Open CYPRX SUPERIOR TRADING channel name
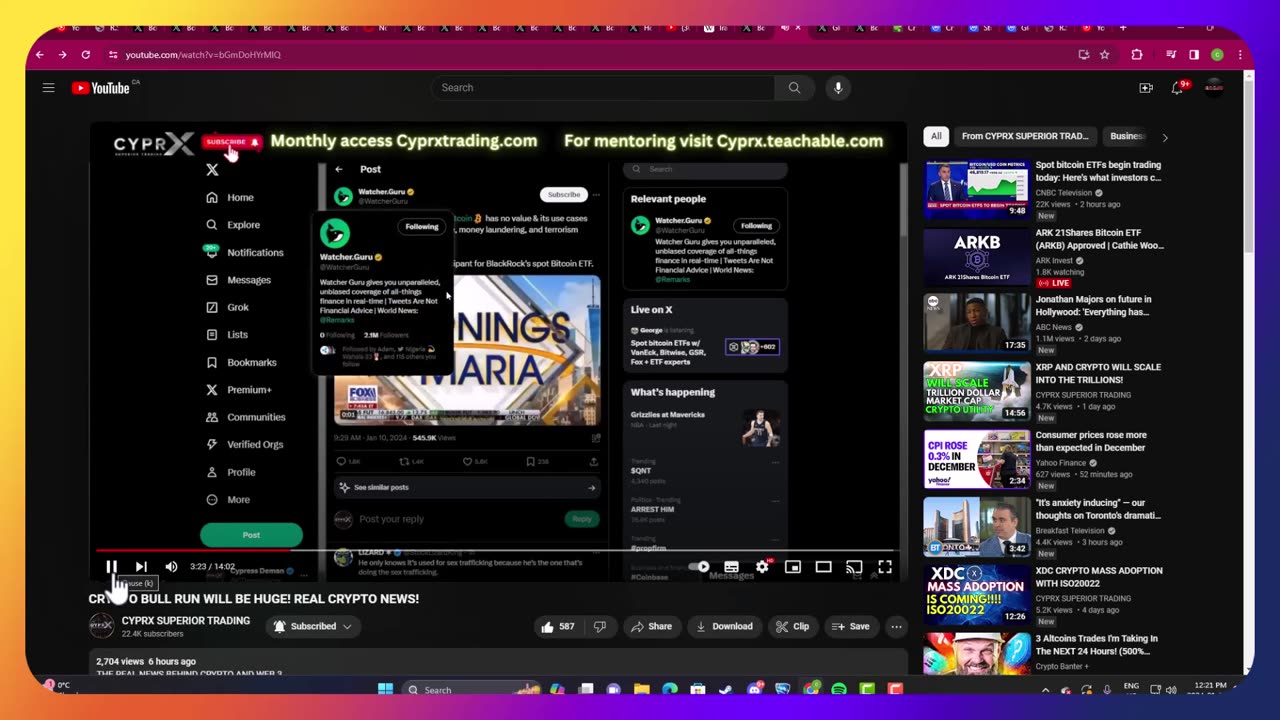This screenshot has height=720, width=1280. click(186, 621)
